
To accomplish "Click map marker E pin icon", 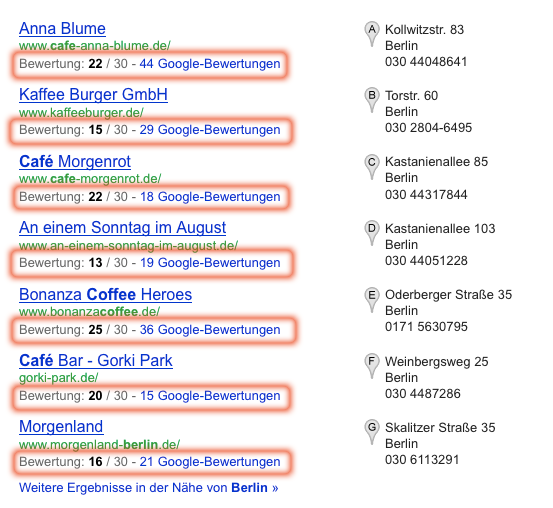I will coord(372,300).
